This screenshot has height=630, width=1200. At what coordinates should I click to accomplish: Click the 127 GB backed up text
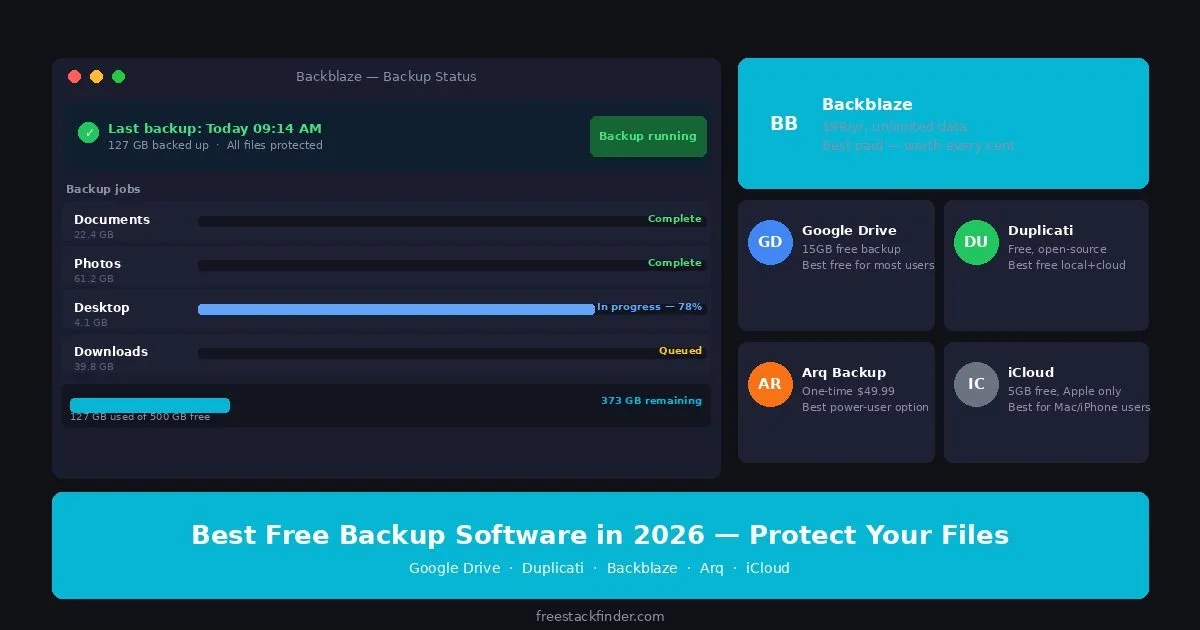click(158, 145)
